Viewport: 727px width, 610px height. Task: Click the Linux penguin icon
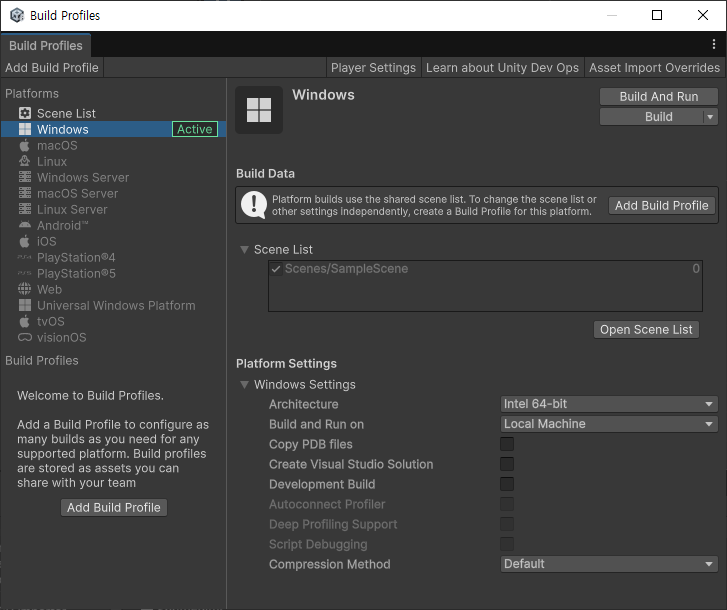pyautogui.click(x=25, y=161)
